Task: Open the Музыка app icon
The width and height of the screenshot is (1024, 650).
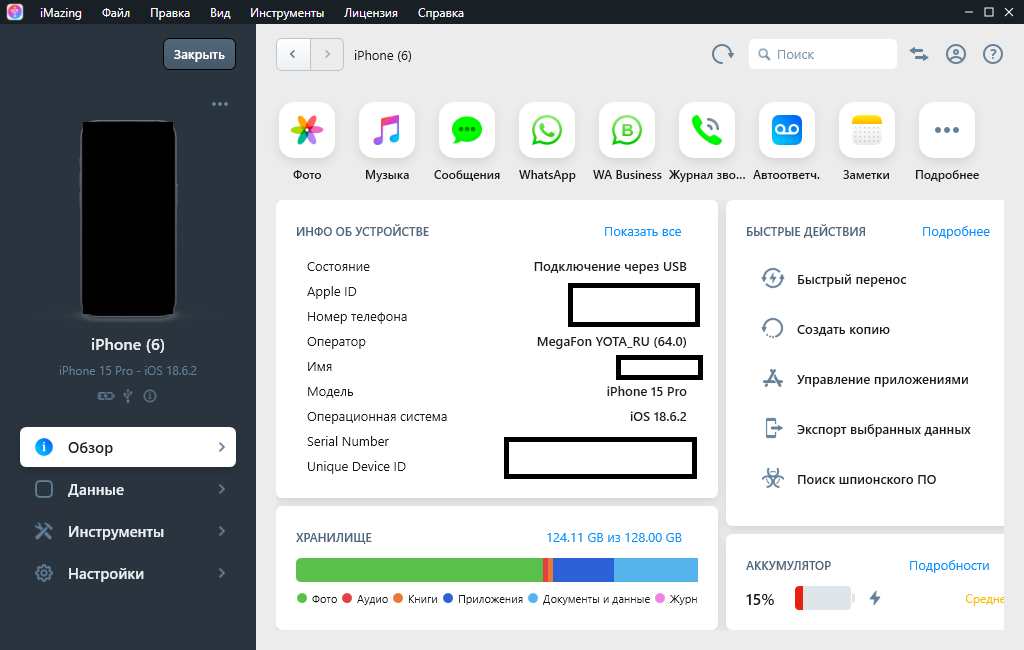Action: tap(387, 130)
